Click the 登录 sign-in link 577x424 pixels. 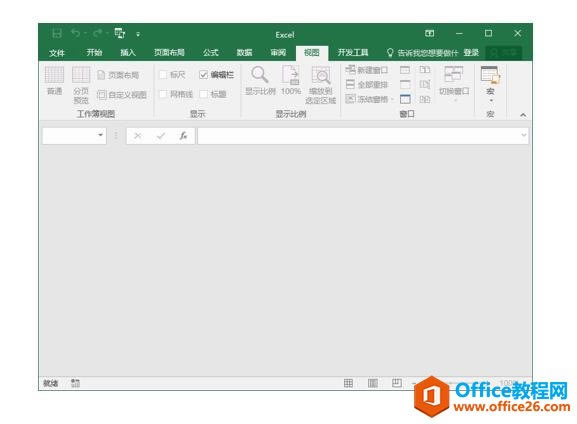471,53
